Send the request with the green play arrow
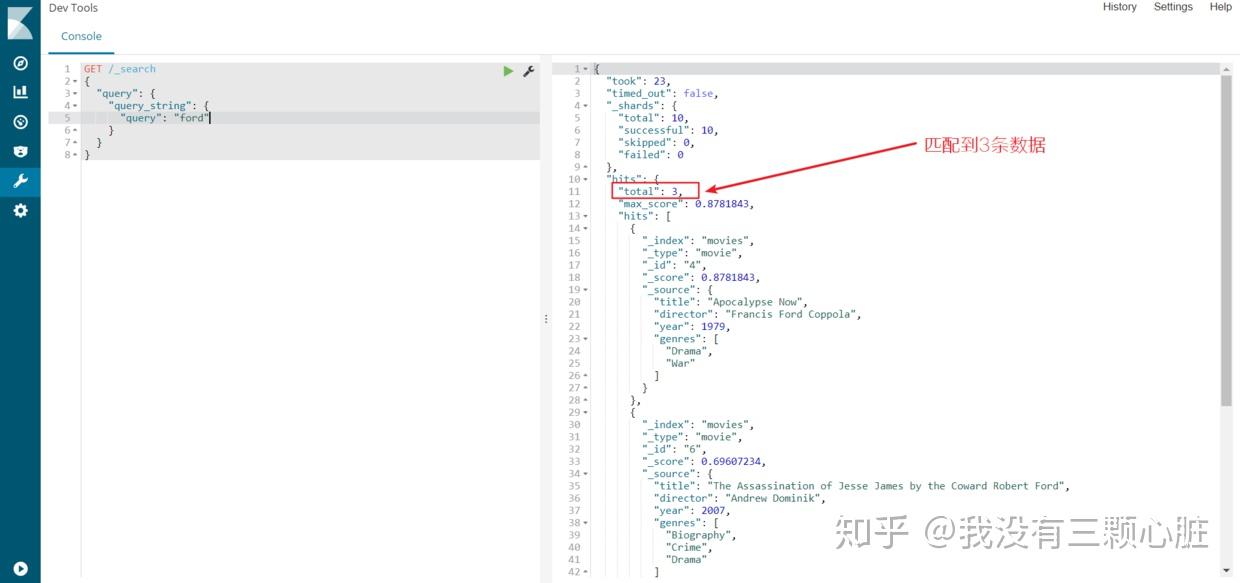 [x=508, y=70]
